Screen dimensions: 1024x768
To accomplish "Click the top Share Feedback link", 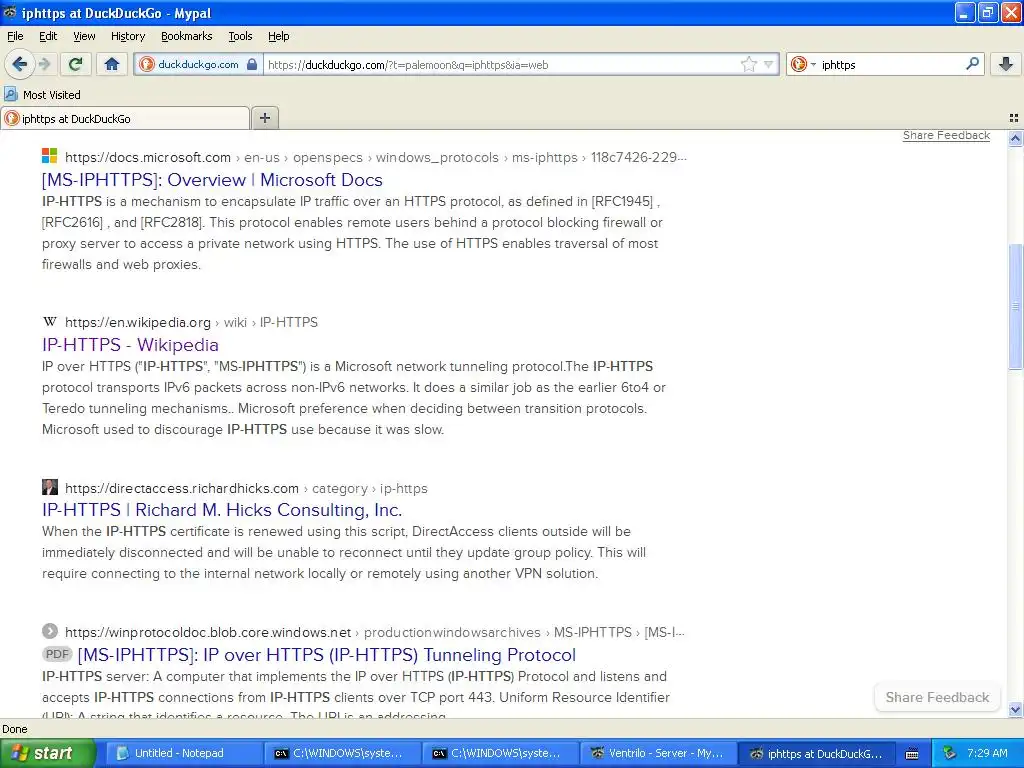I will (x=946, y=135).
